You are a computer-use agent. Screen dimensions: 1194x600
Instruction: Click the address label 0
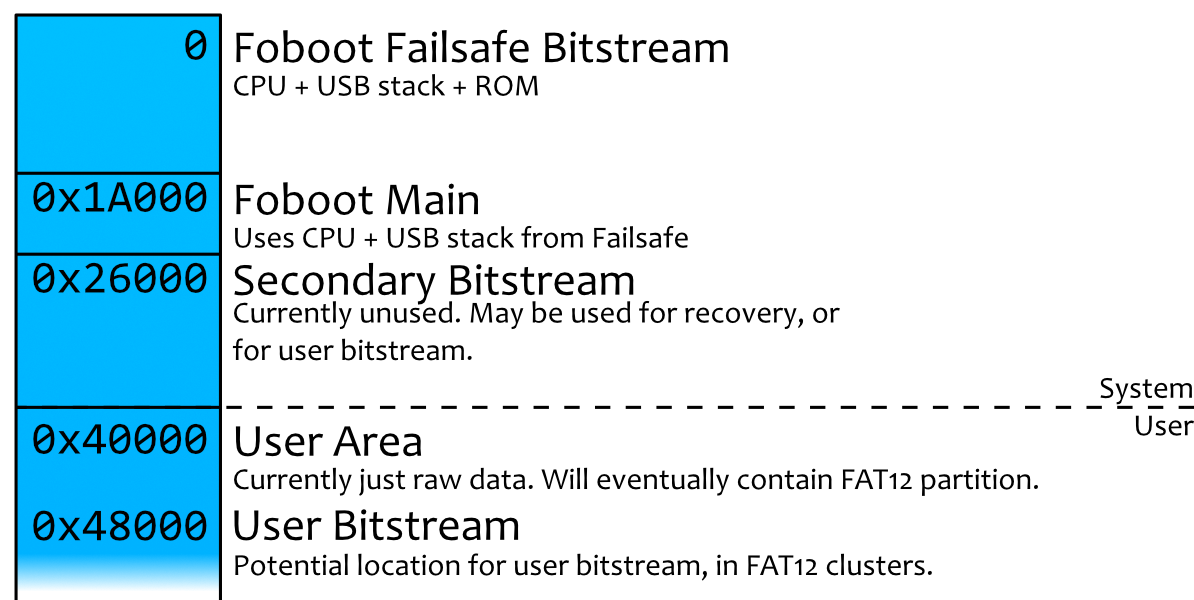point(195,46)
